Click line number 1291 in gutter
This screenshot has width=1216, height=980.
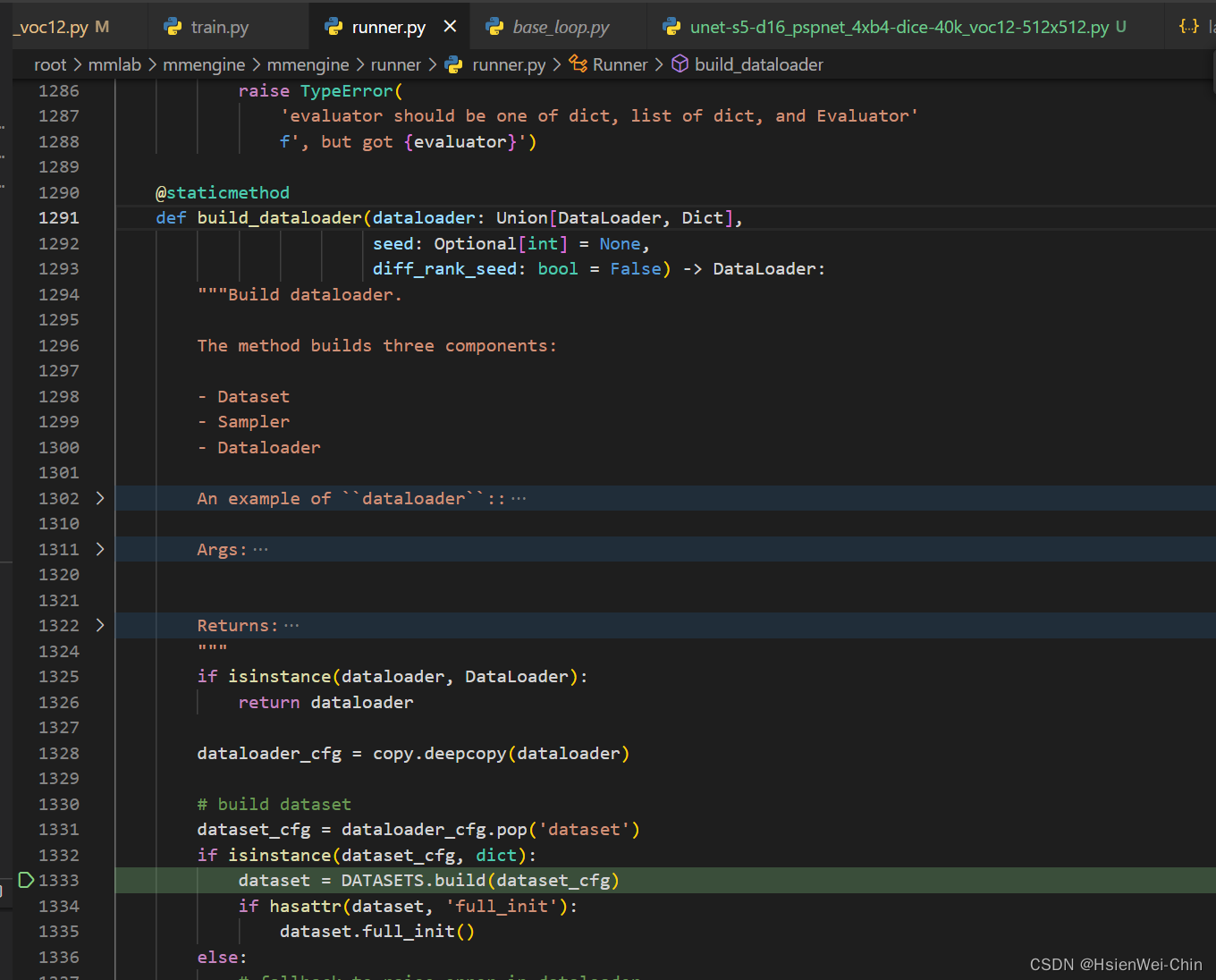[x=59, y=217]
